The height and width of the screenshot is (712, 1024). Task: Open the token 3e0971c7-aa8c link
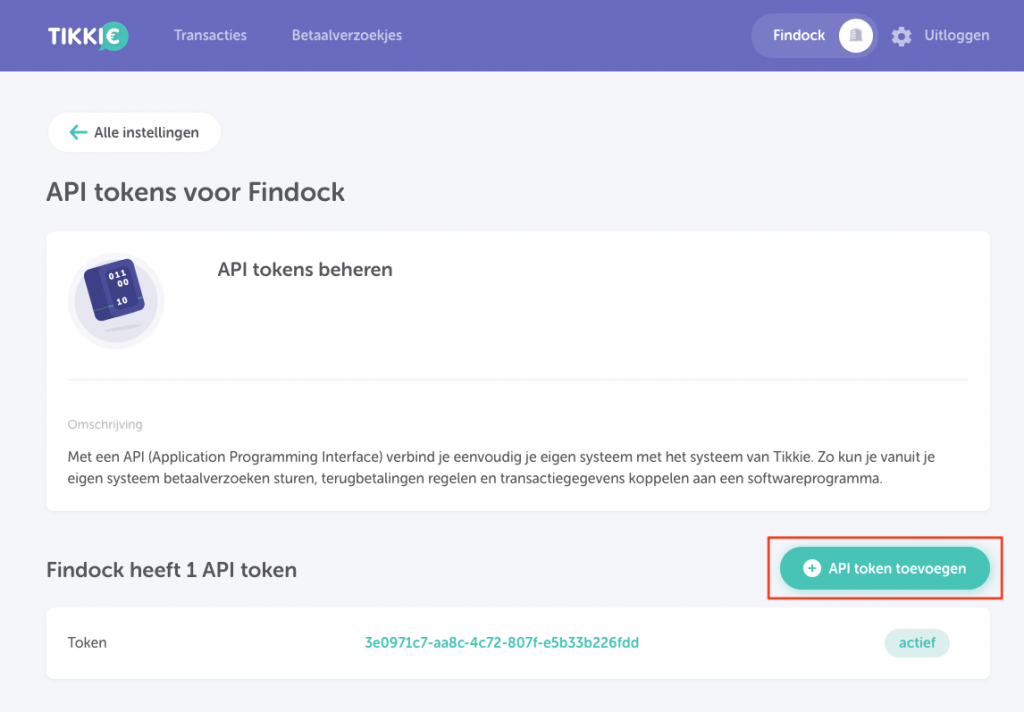click(x=502, y=642)
